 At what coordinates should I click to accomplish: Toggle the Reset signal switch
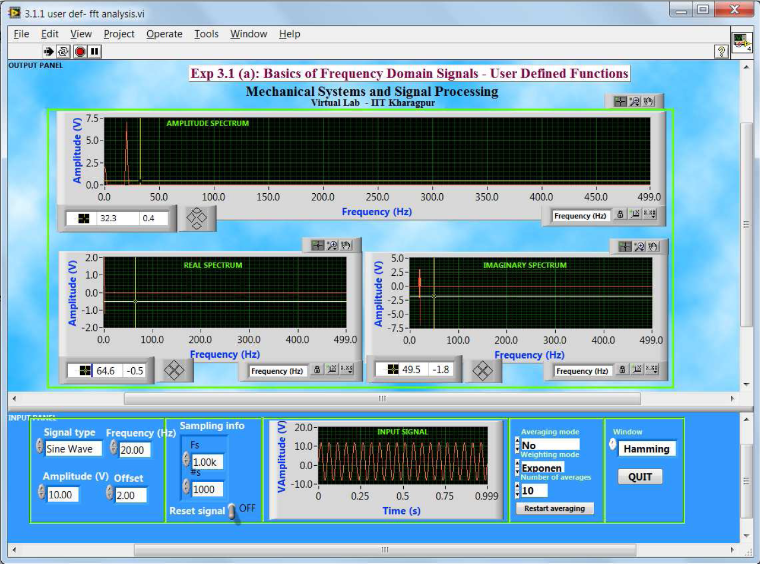click(233, 512)
